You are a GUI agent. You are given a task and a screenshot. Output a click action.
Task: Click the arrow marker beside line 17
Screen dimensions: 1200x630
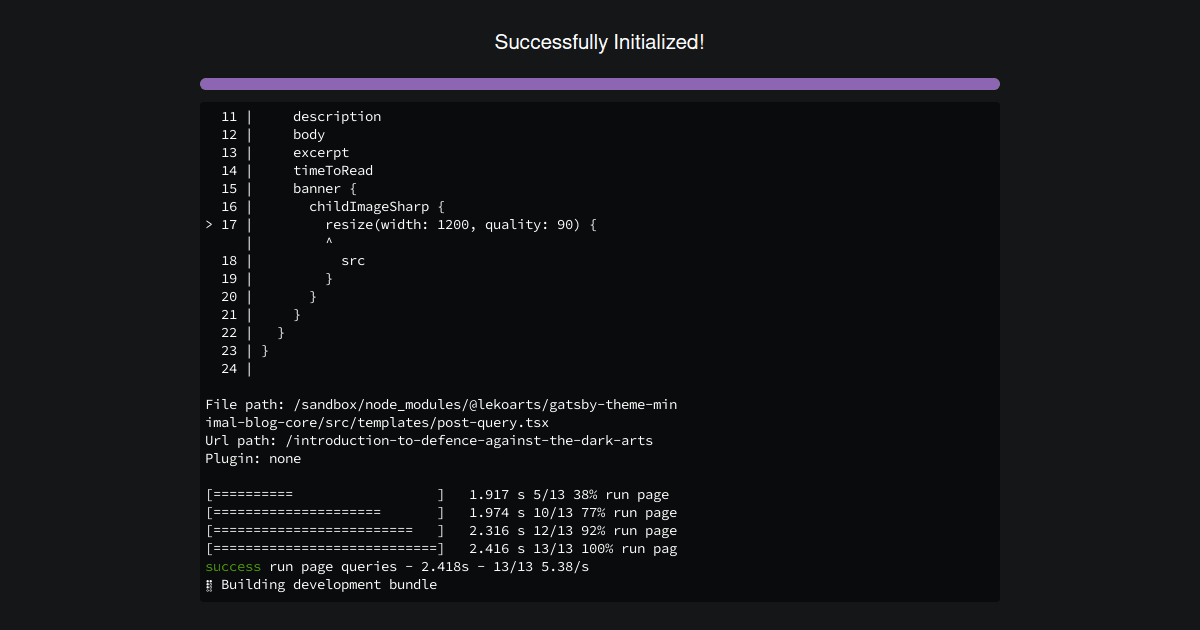[207, 224]
